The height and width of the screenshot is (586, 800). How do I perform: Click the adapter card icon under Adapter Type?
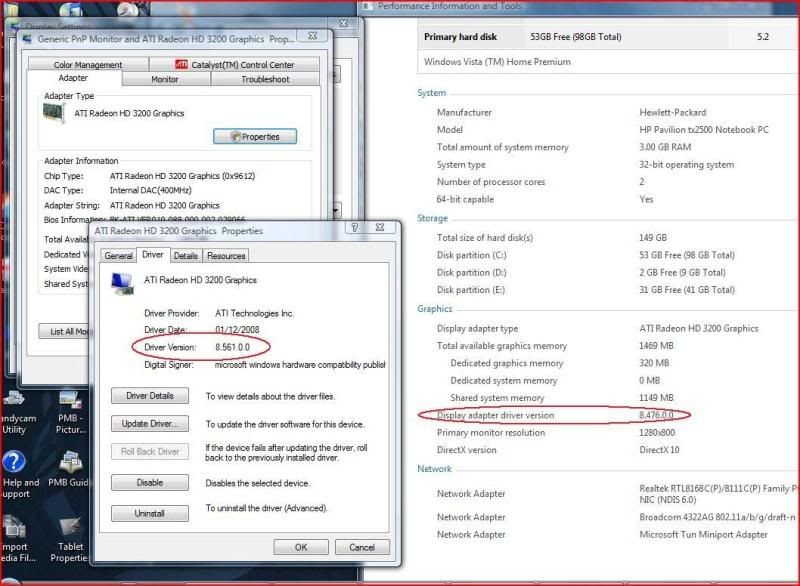(57, 113)
